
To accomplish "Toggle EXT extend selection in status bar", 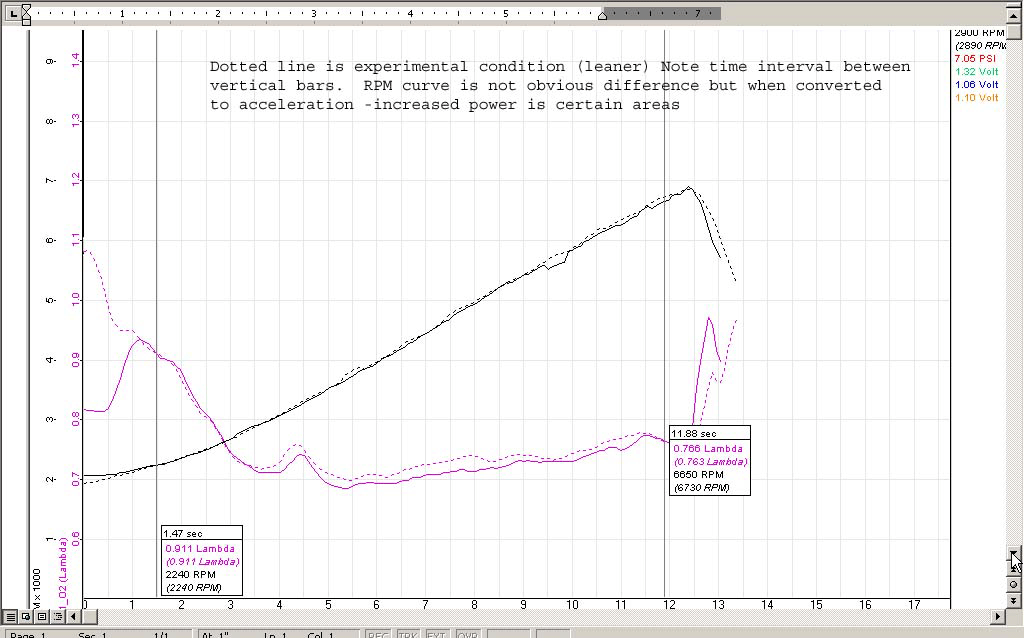I will click(436, 635).
